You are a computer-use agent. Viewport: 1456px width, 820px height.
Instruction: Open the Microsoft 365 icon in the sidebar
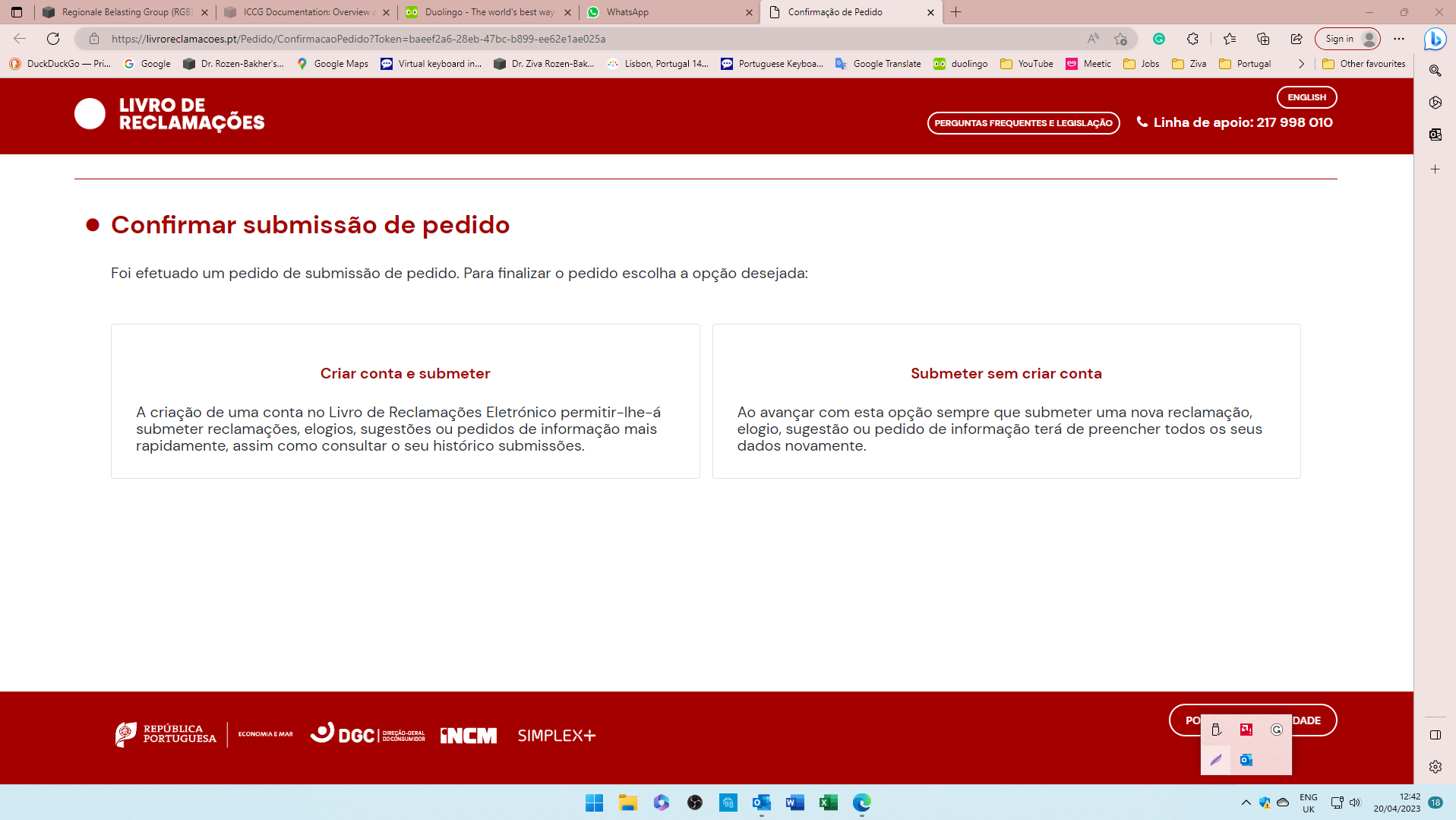[1435, 103]
